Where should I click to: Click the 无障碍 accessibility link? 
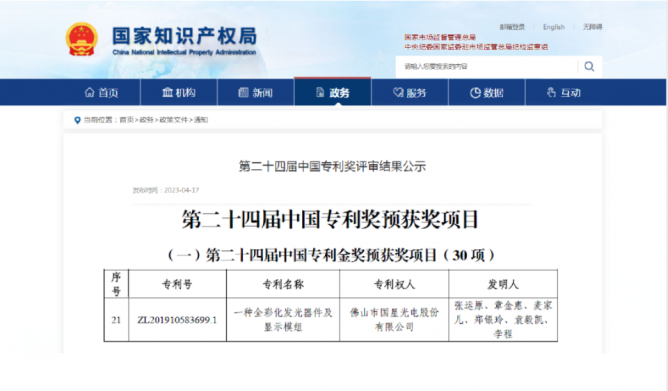(593, 27)
